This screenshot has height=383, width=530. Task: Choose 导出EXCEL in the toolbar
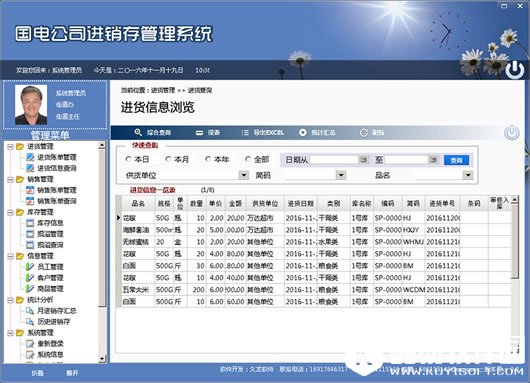[x=269, y=133]
